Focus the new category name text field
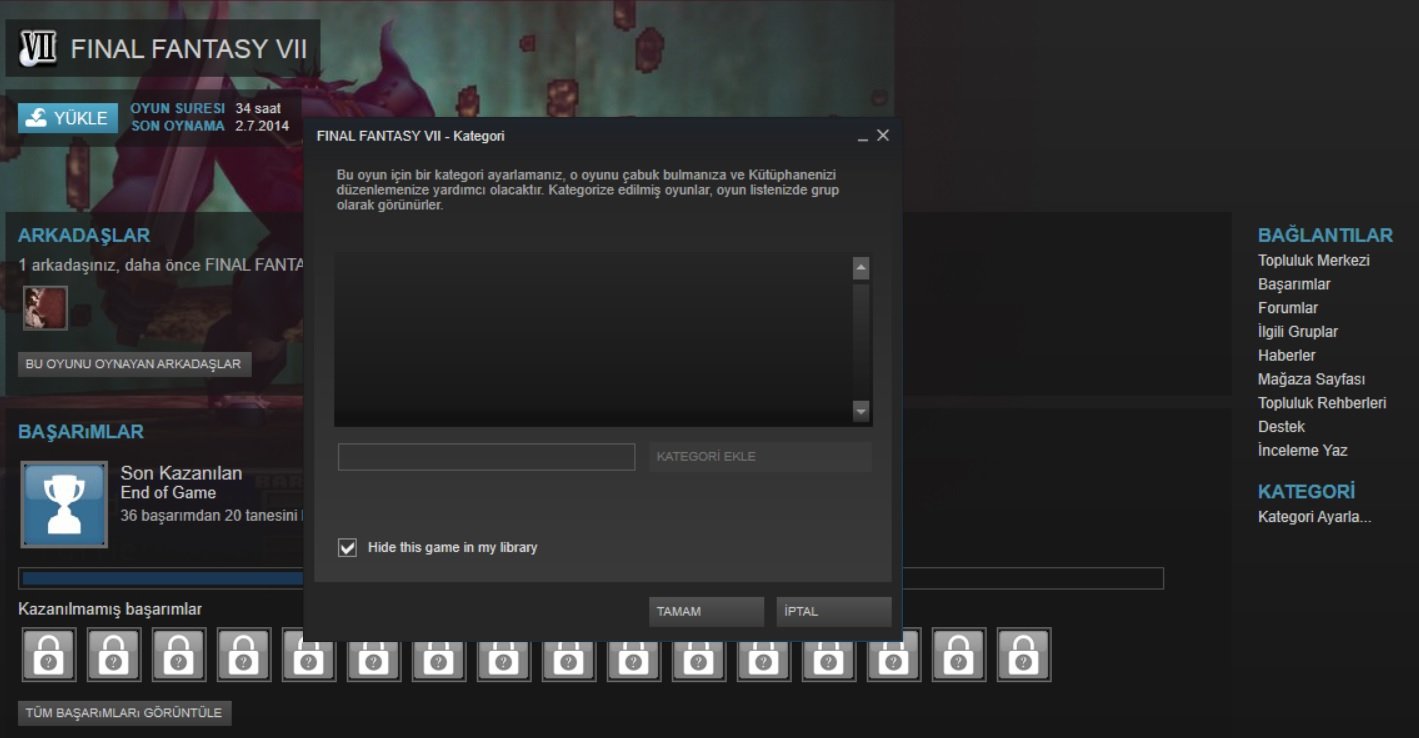 click(x=486, y=457)
